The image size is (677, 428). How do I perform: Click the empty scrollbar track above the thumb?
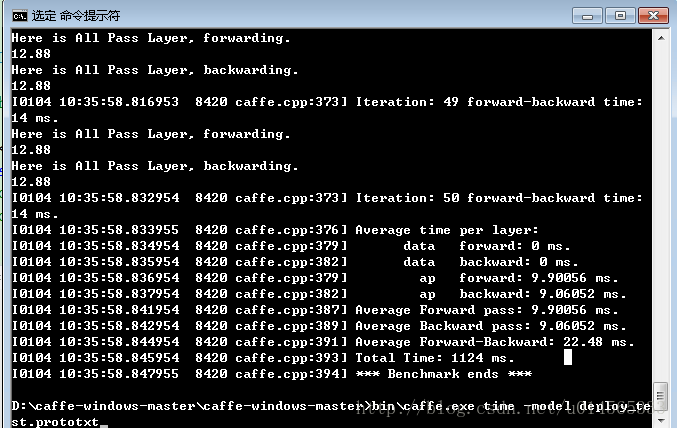[660, 200]
